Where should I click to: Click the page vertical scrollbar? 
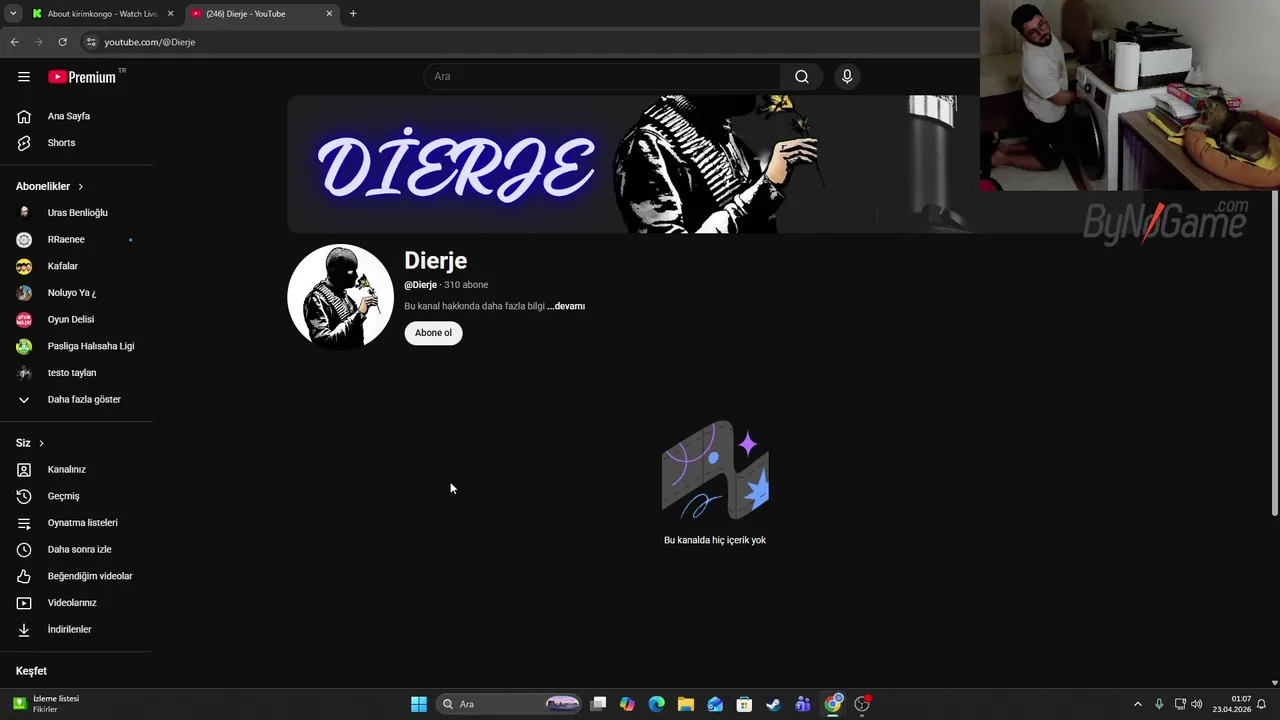tap(1274, 355)
